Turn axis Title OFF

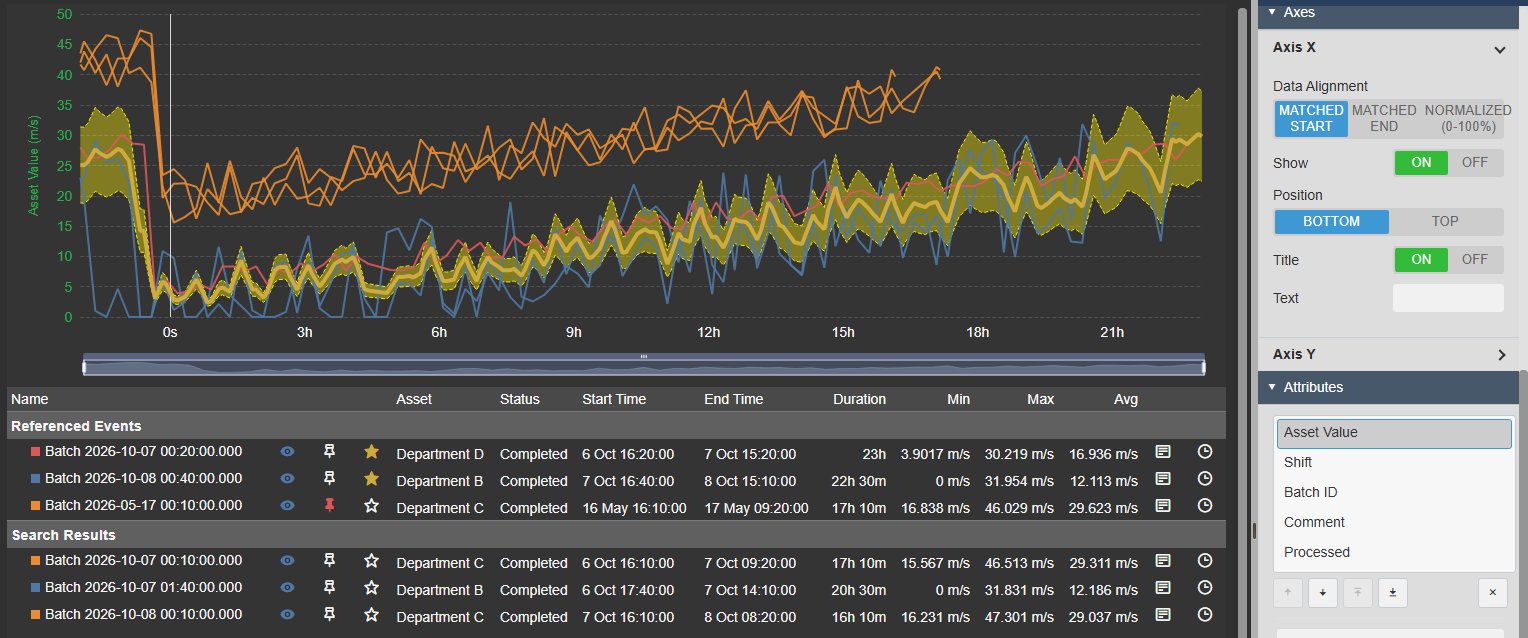(1475, 260)
